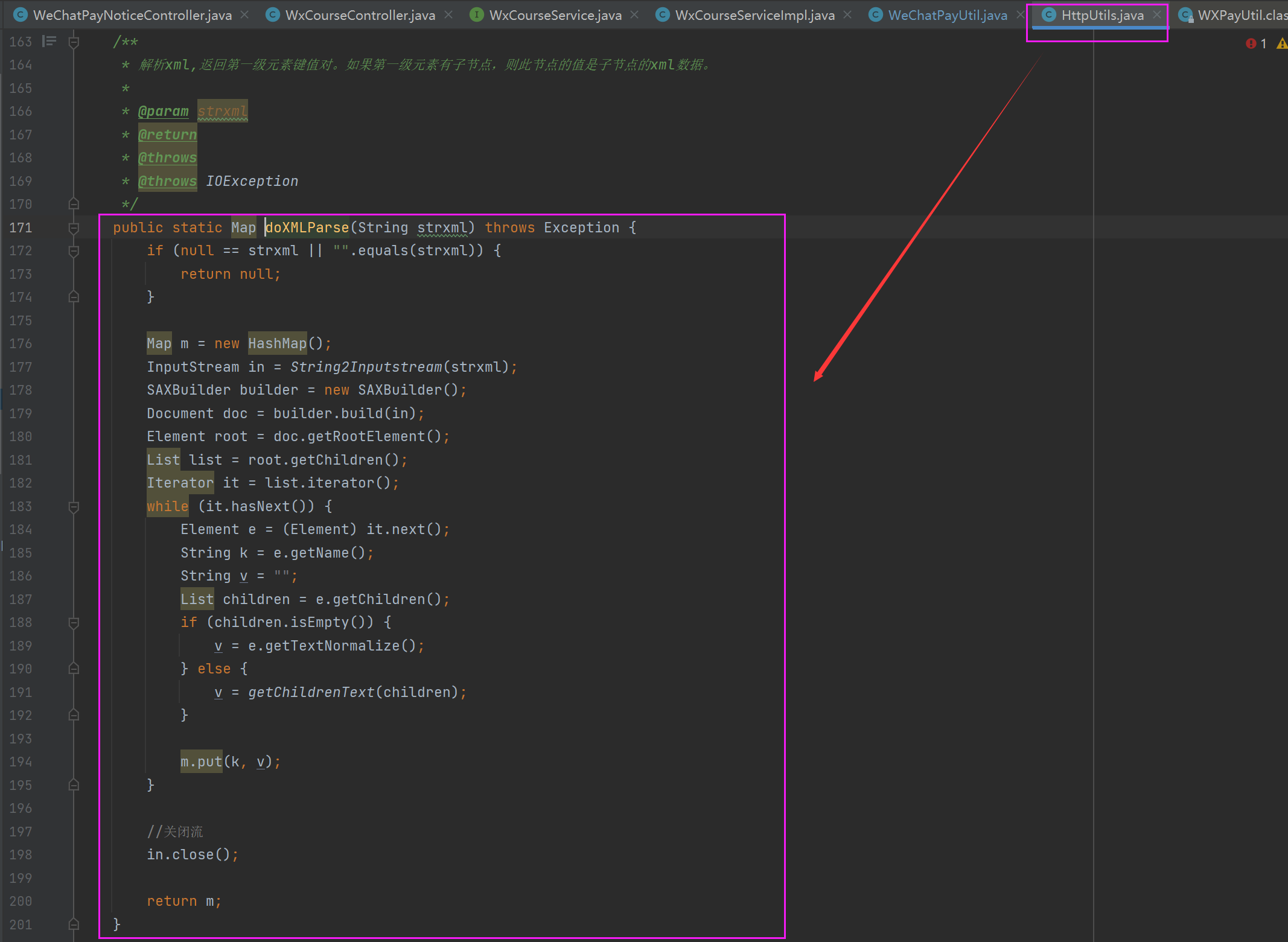The width and height of the screenshot is (1288, 942).
Task: Collapse the Javadoc comment at line 163
Action: [x=74, y=42]
